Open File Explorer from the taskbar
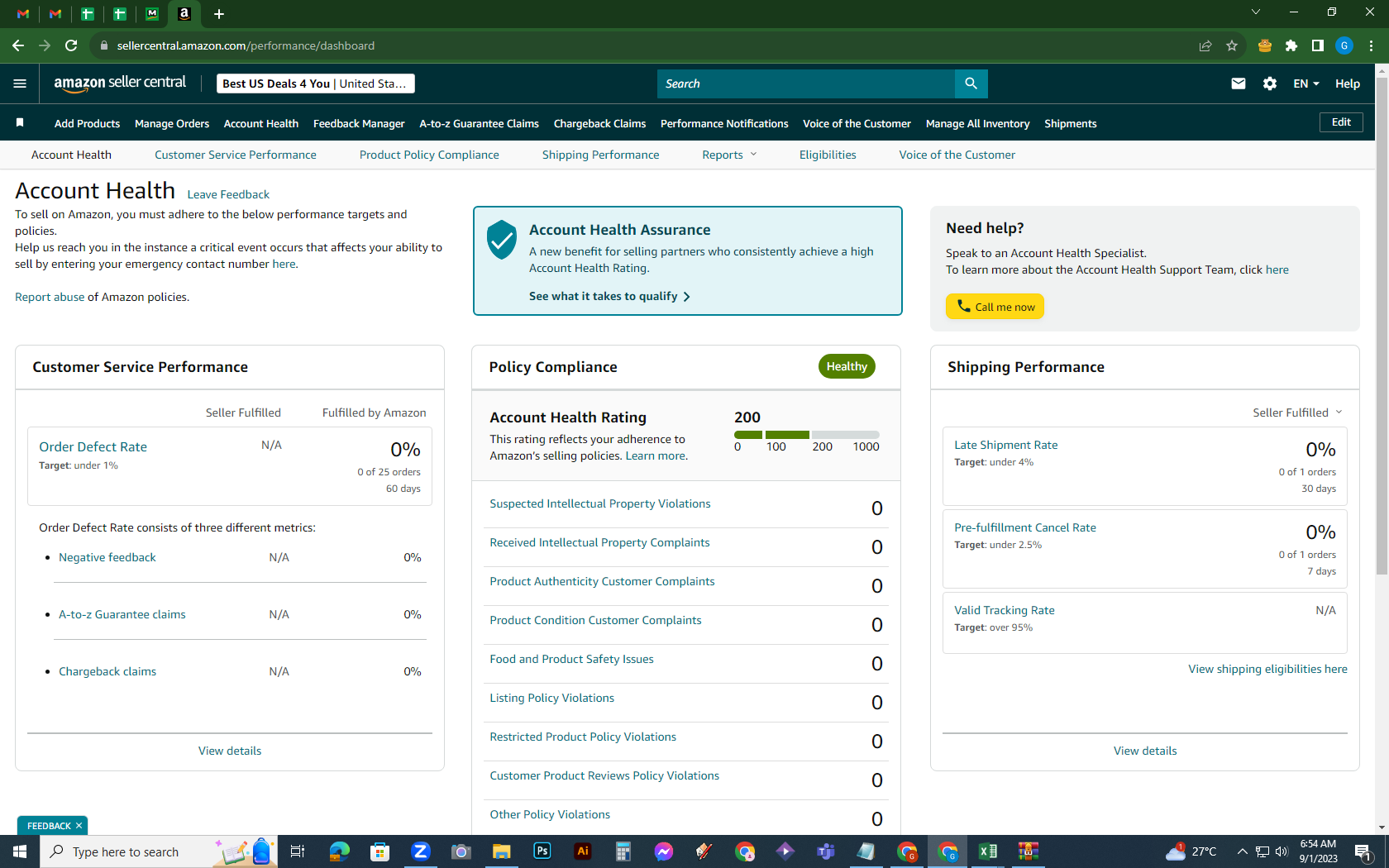 click(502, 851)
